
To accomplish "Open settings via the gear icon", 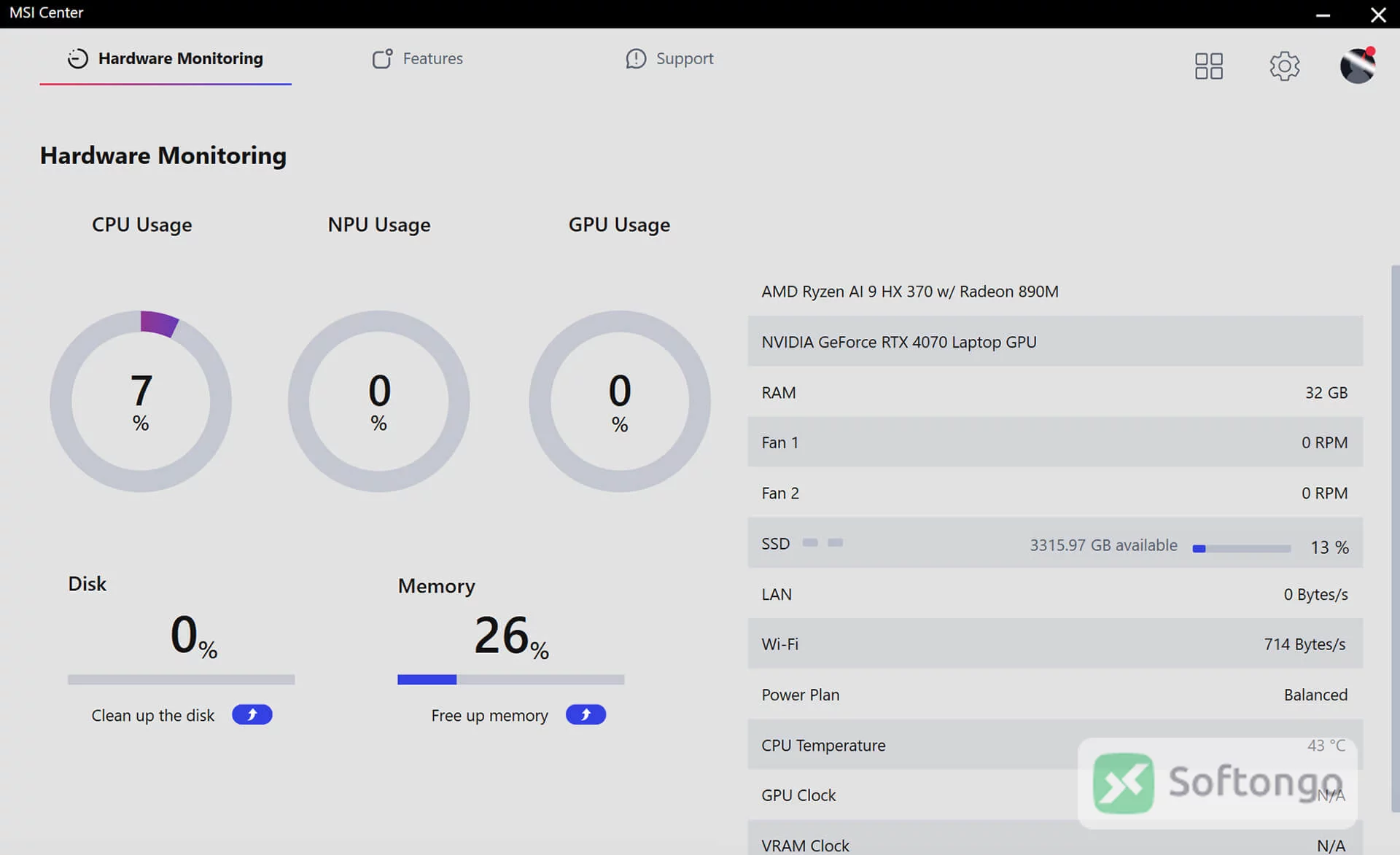I will click(x=1284, y=66).
